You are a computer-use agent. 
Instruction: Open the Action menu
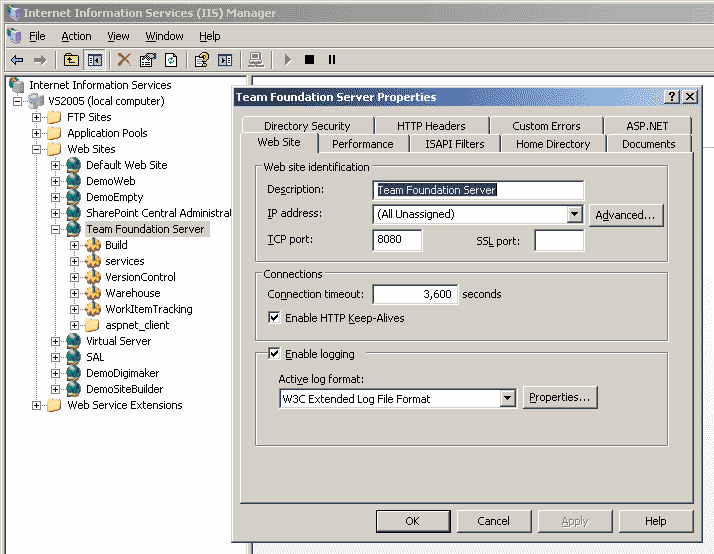pyautogui.click(x=76, y=36)
